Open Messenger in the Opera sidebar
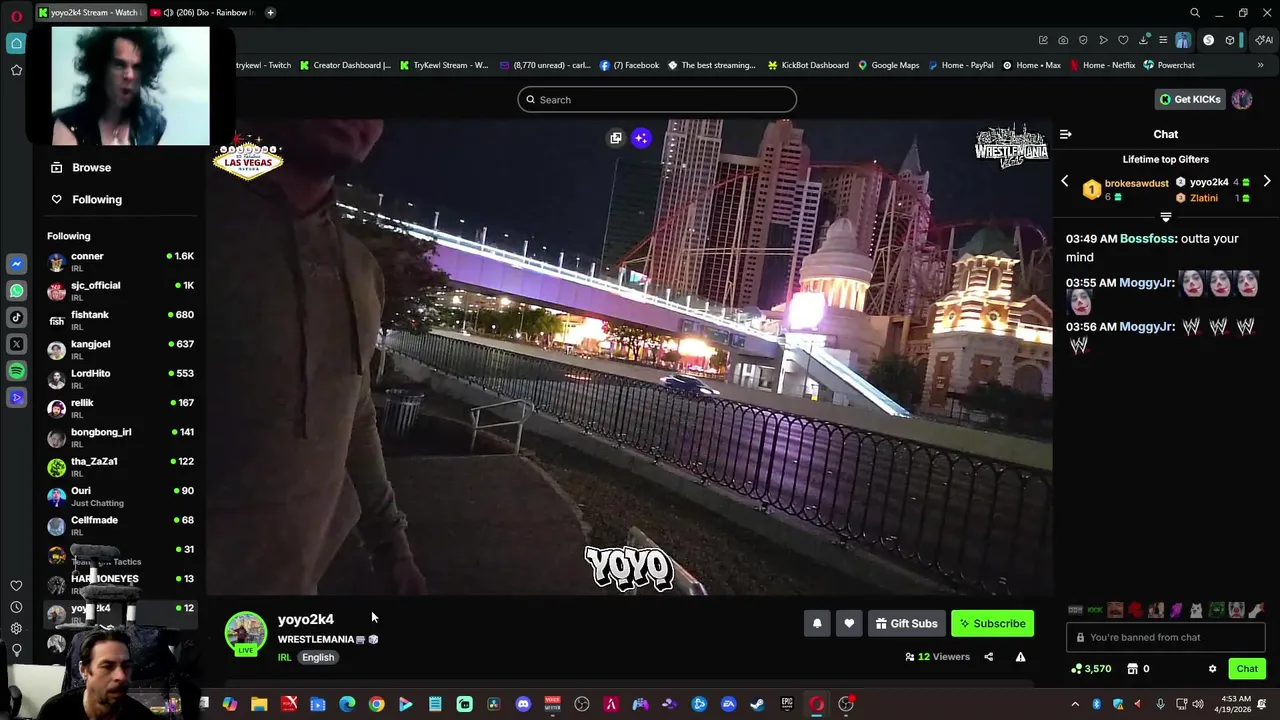 [16, 264]
